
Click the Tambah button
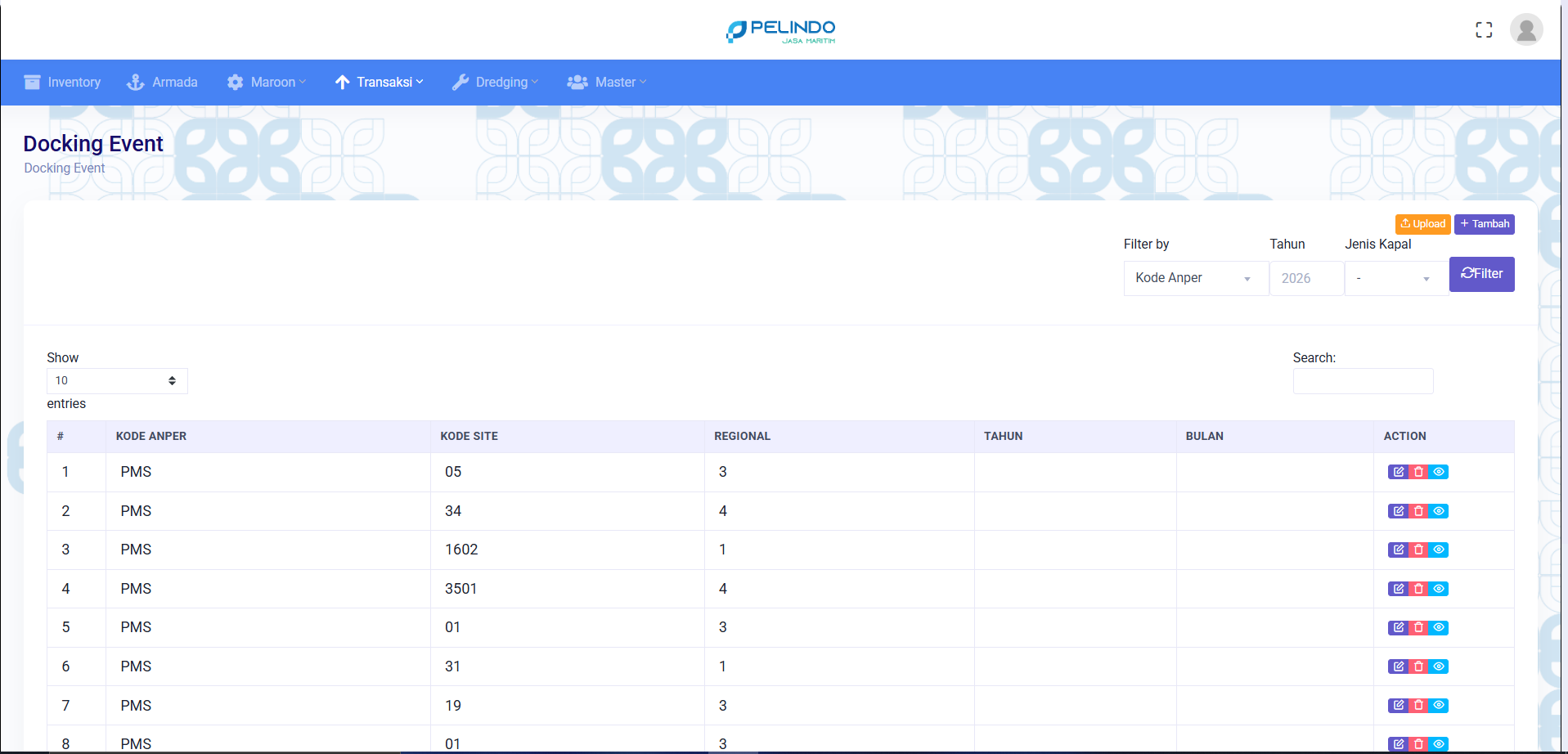1485,224
